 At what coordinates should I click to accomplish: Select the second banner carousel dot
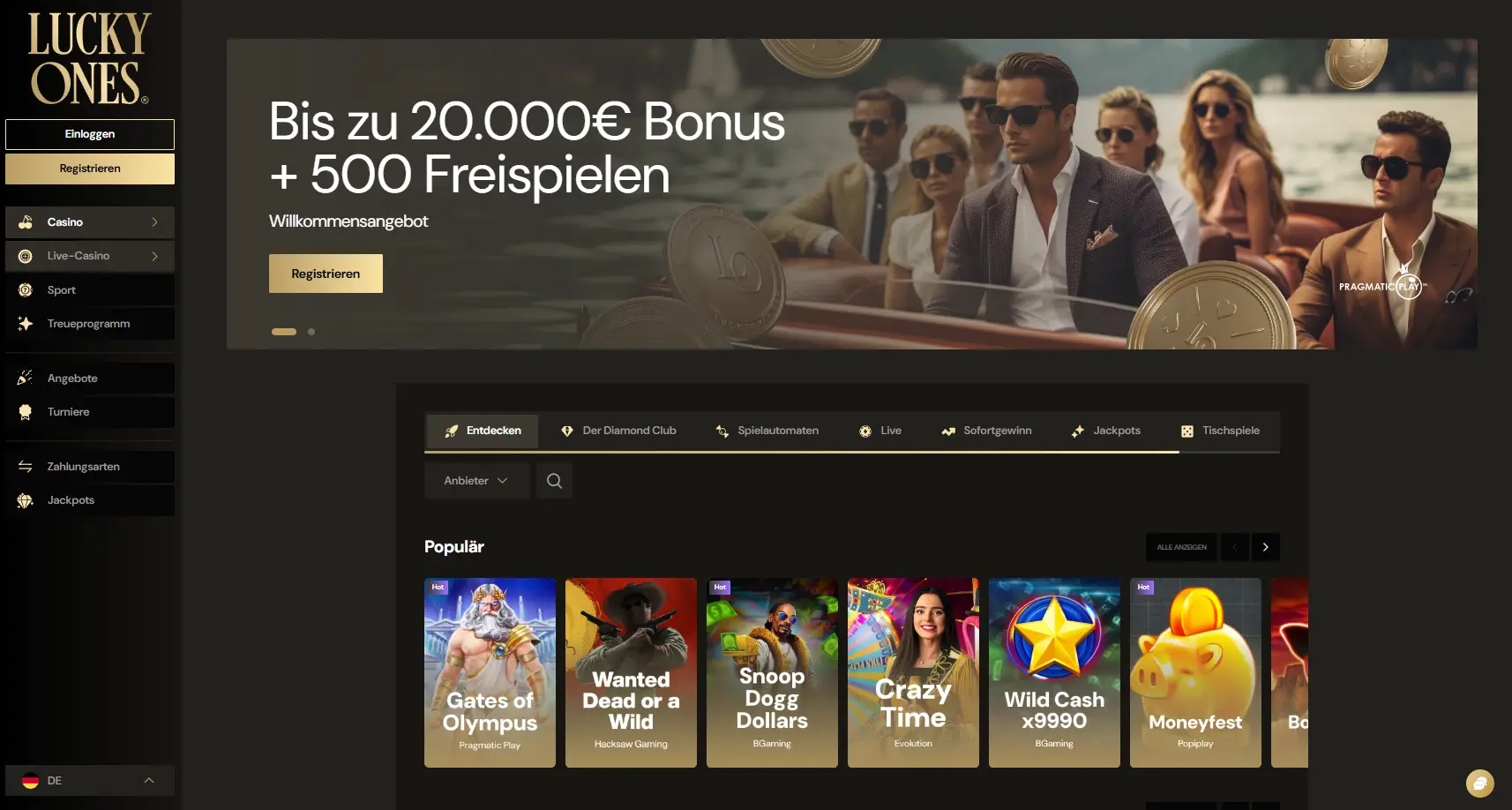(311, 332)
